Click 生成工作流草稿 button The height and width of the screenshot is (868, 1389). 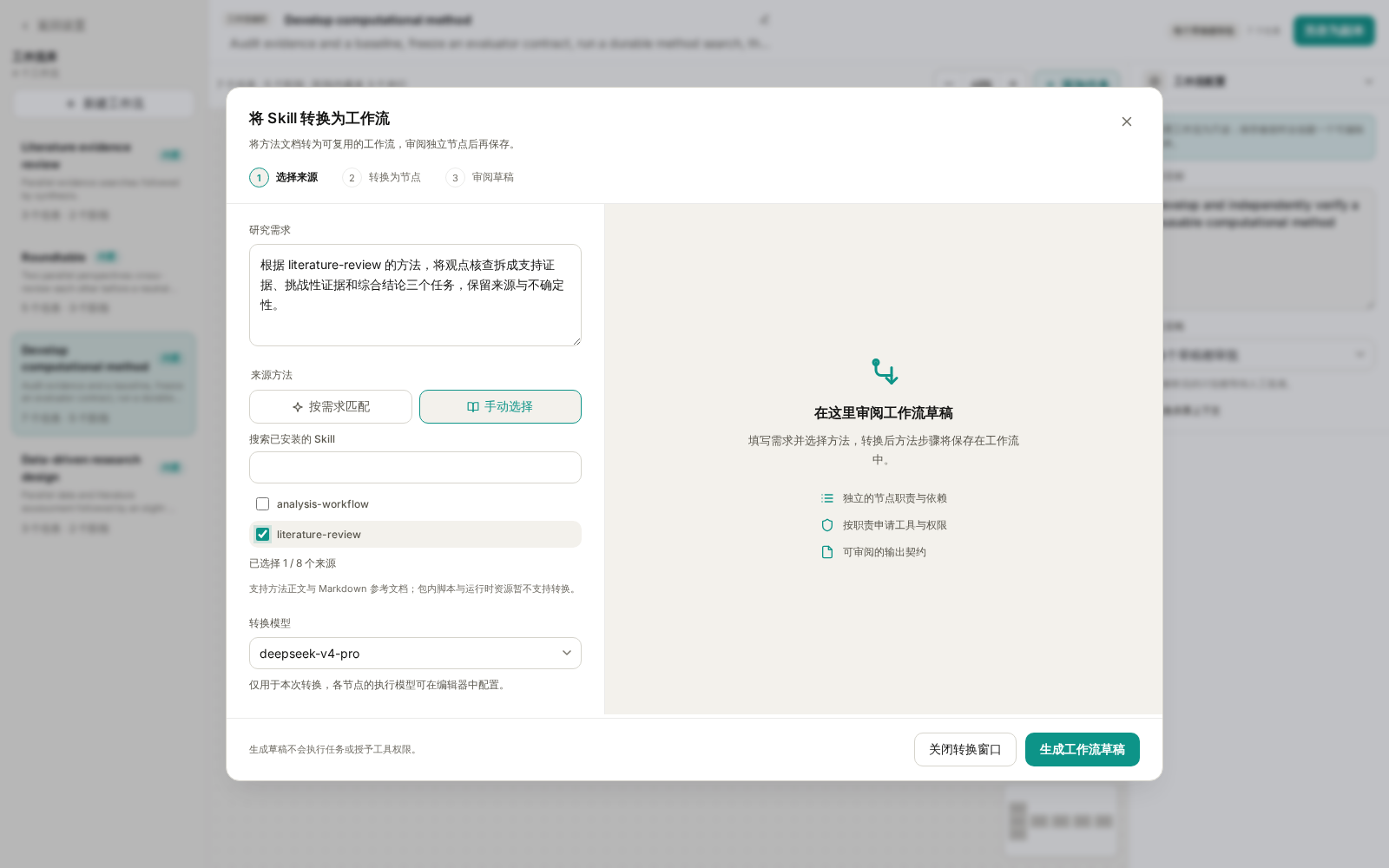(1083, 749)
